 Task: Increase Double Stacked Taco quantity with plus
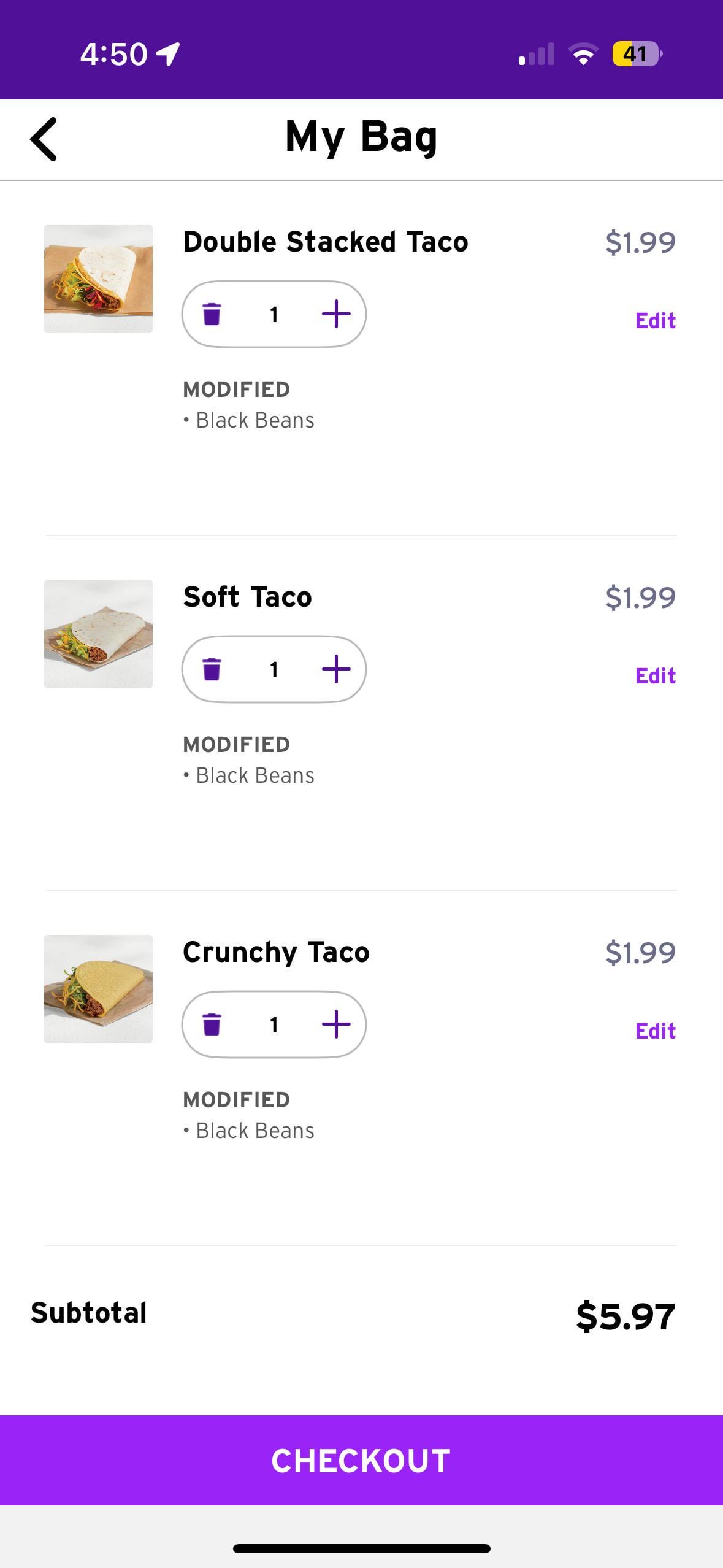coord(336,314)
